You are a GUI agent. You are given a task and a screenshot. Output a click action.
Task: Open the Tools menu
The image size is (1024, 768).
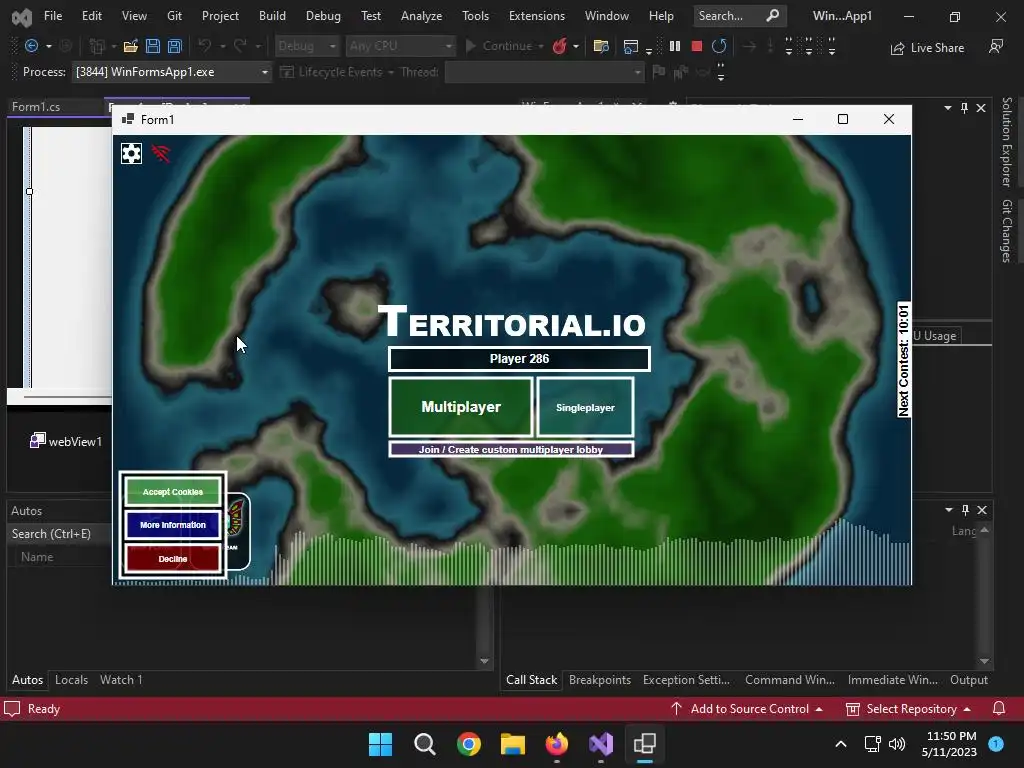475,16
